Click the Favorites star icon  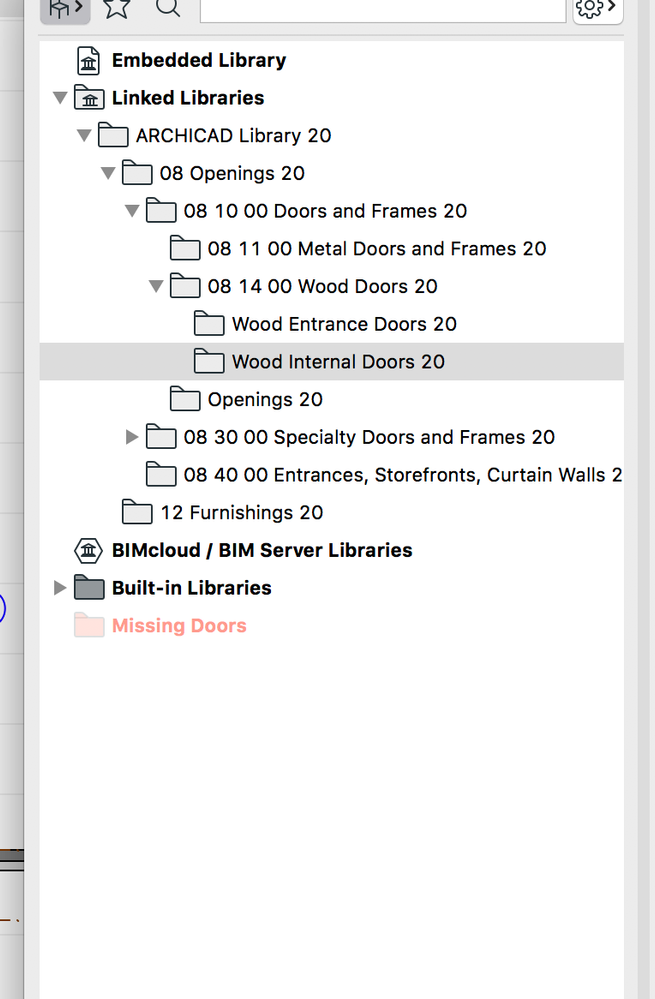click(x=116, y=9)
